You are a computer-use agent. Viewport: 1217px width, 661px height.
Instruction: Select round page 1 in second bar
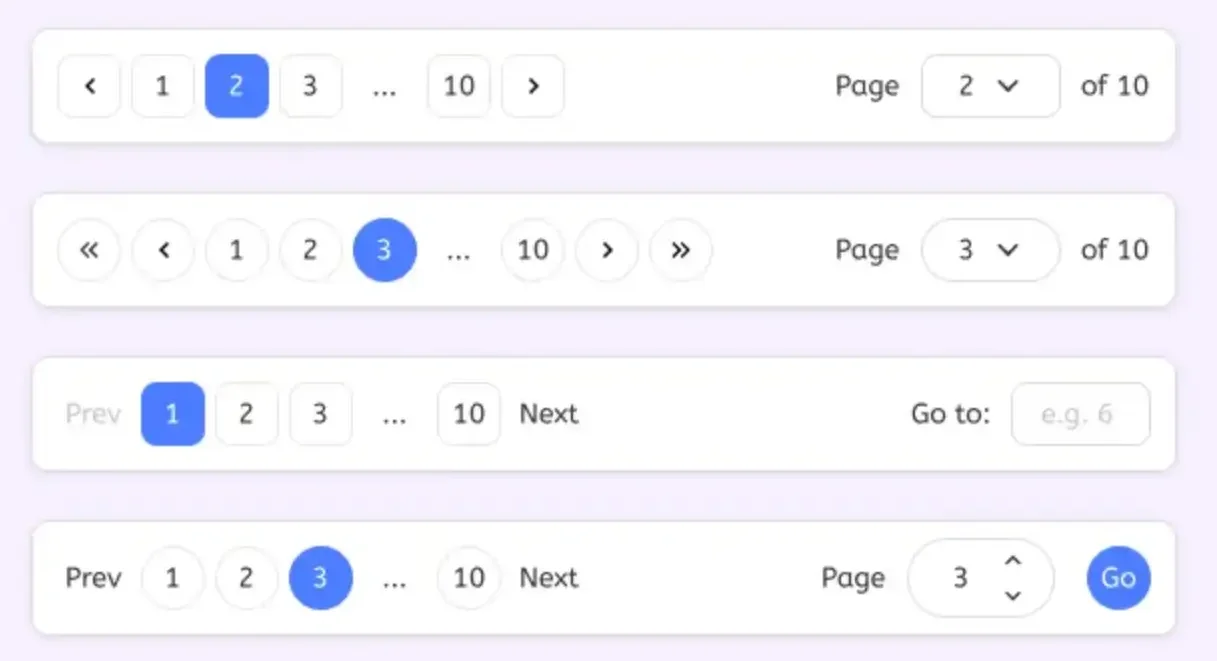(x=237, y=250)
